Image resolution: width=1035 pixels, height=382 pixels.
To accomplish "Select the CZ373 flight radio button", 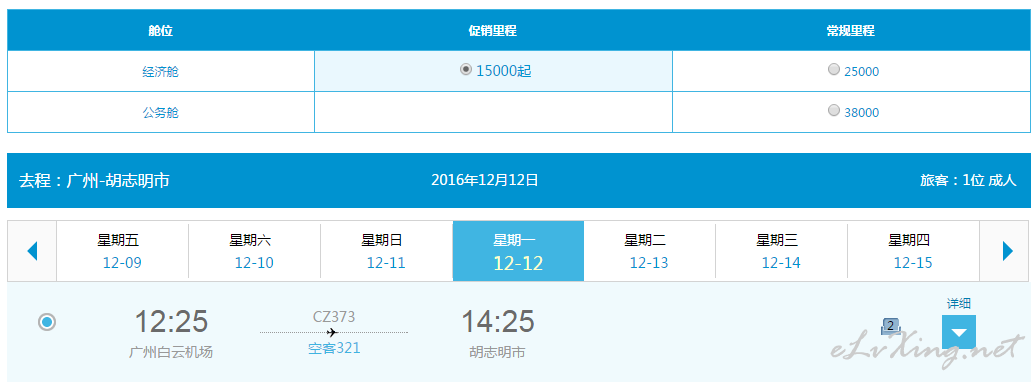I will tap(47, 322).
